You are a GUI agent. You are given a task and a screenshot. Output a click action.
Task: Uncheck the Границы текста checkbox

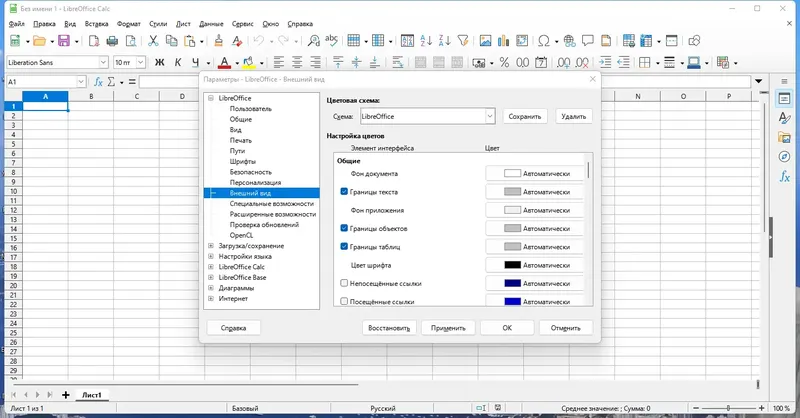pyautogui.click(x=345, y=191)
